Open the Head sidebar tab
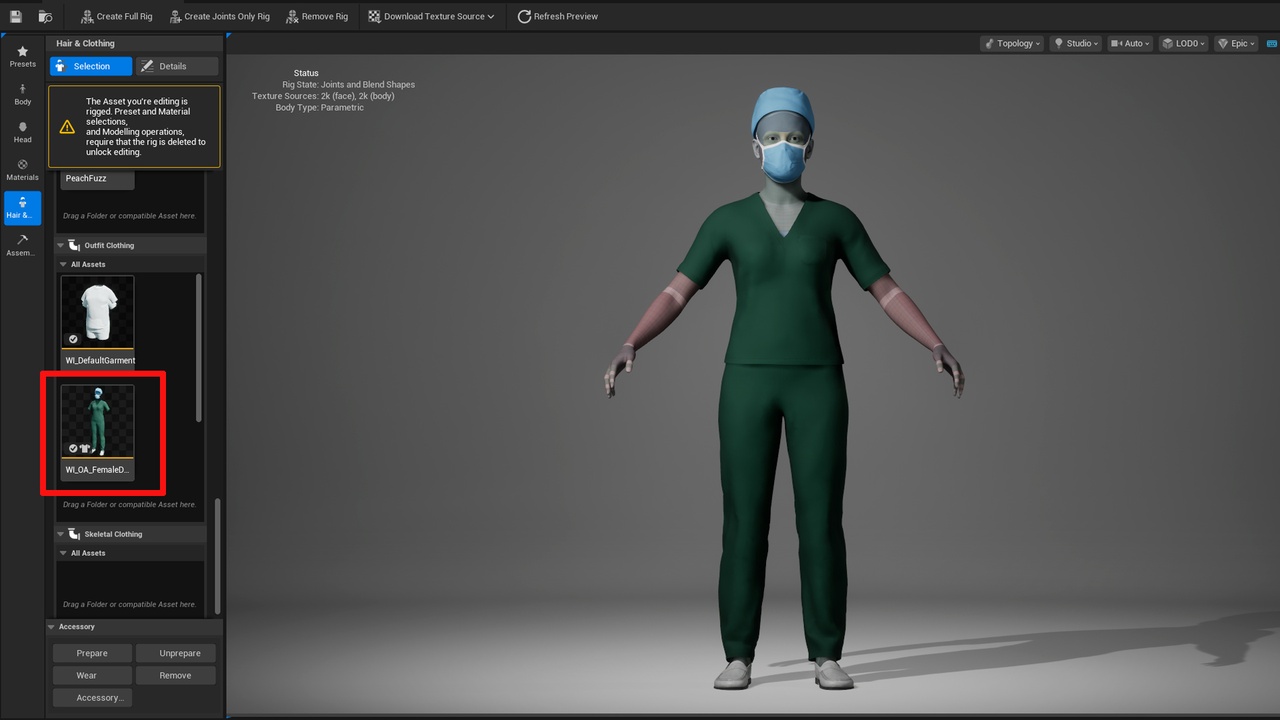 tap(22, 133)
